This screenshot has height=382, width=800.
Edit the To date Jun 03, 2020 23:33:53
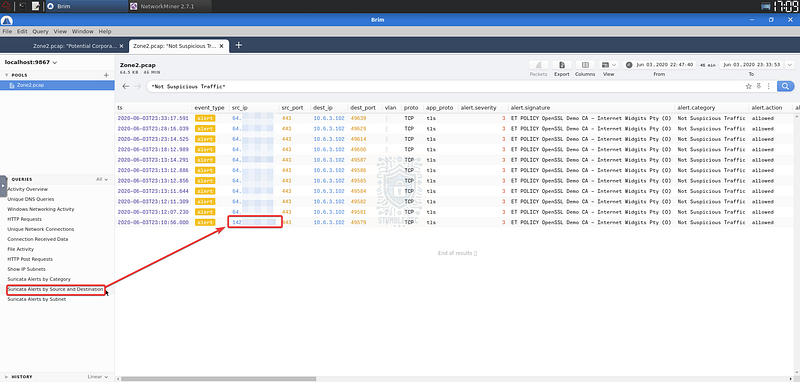(x=752, y=65)
